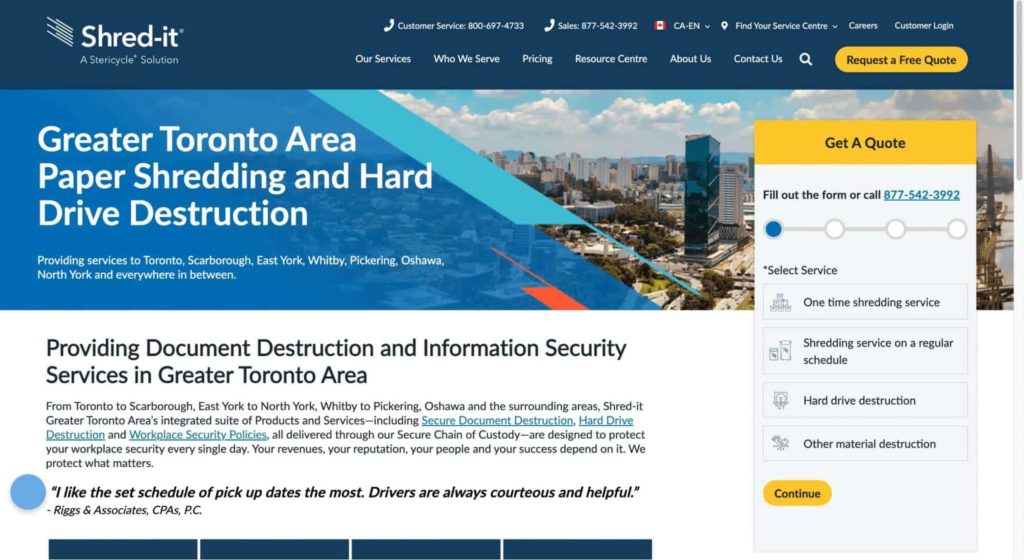Click the Continue button

click(797, 493)
